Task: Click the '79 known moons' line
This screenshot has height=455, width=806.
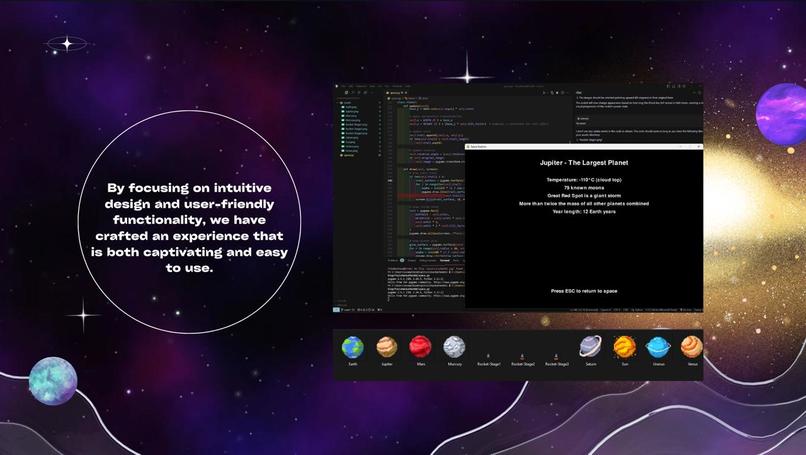Action: (584, 188)
